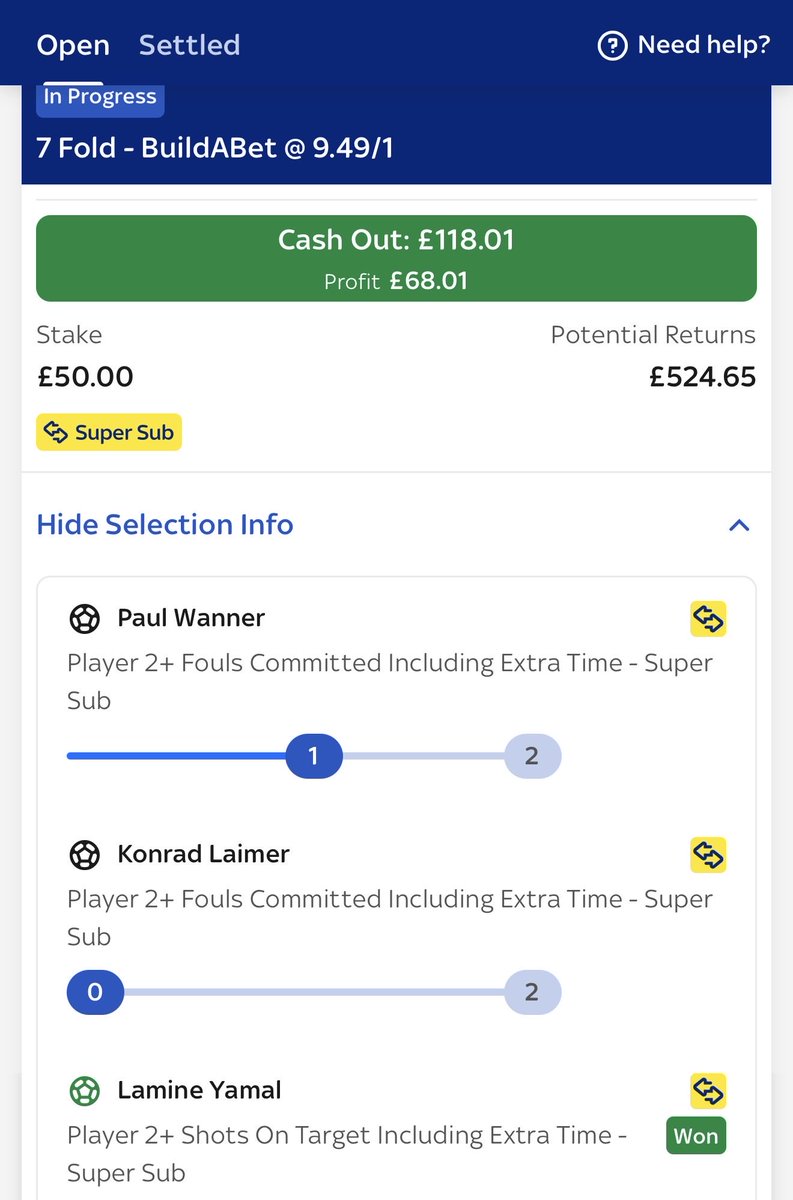Screen dimensions: 793x1200
Task: Click Lamine Yamal's green football icon
Action: (84, 1090)
